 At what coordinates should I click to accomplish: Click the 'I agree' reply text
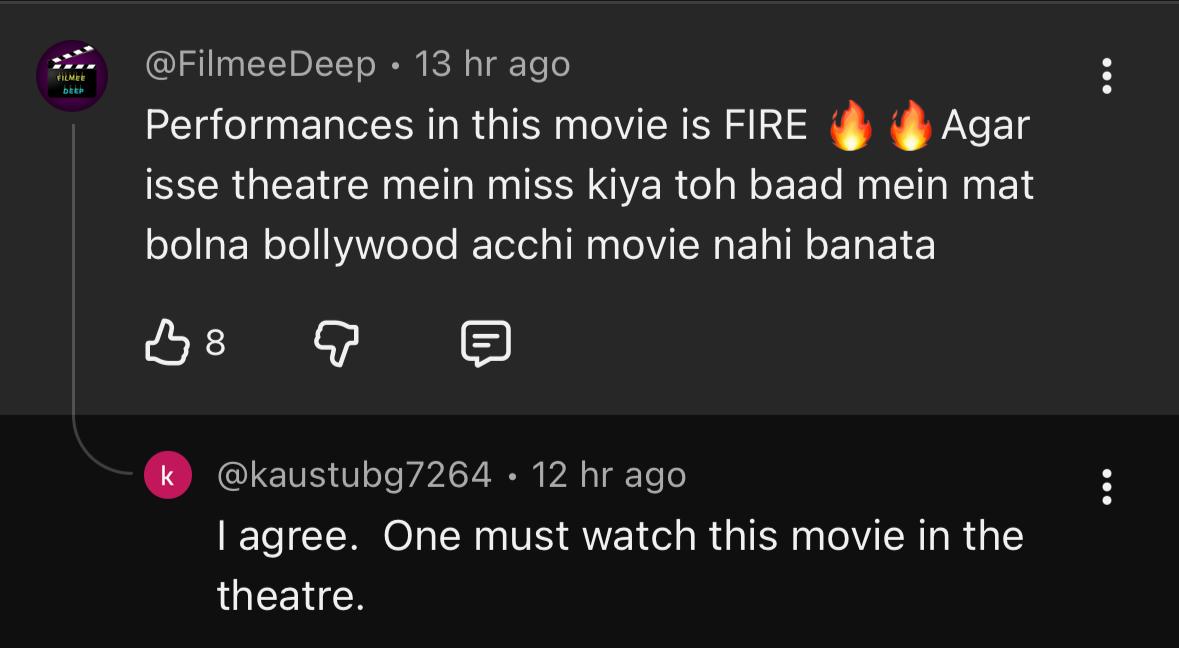pyautogui.click(x=287, y=537)
